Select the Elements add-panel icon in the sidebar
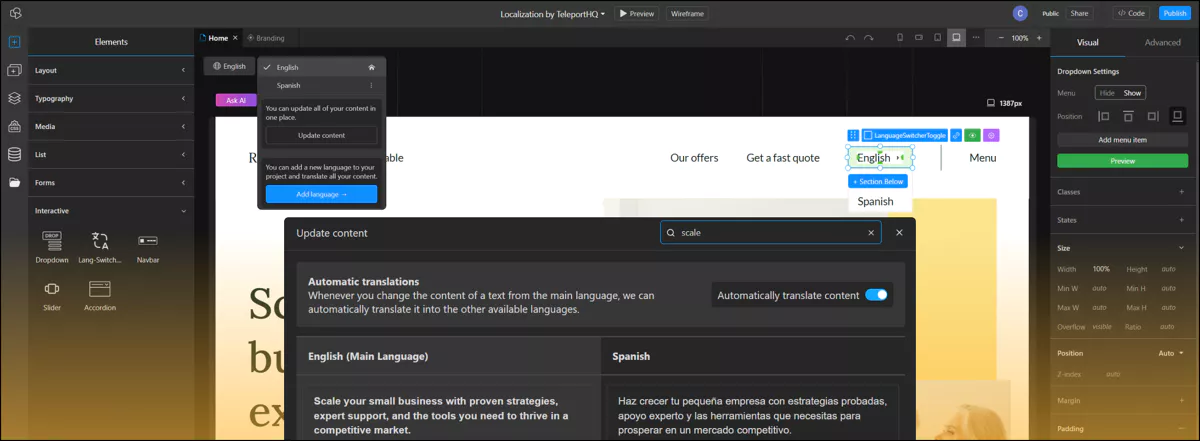The height and width of the screenshot is (441, 1200). [x=14, y=42]
